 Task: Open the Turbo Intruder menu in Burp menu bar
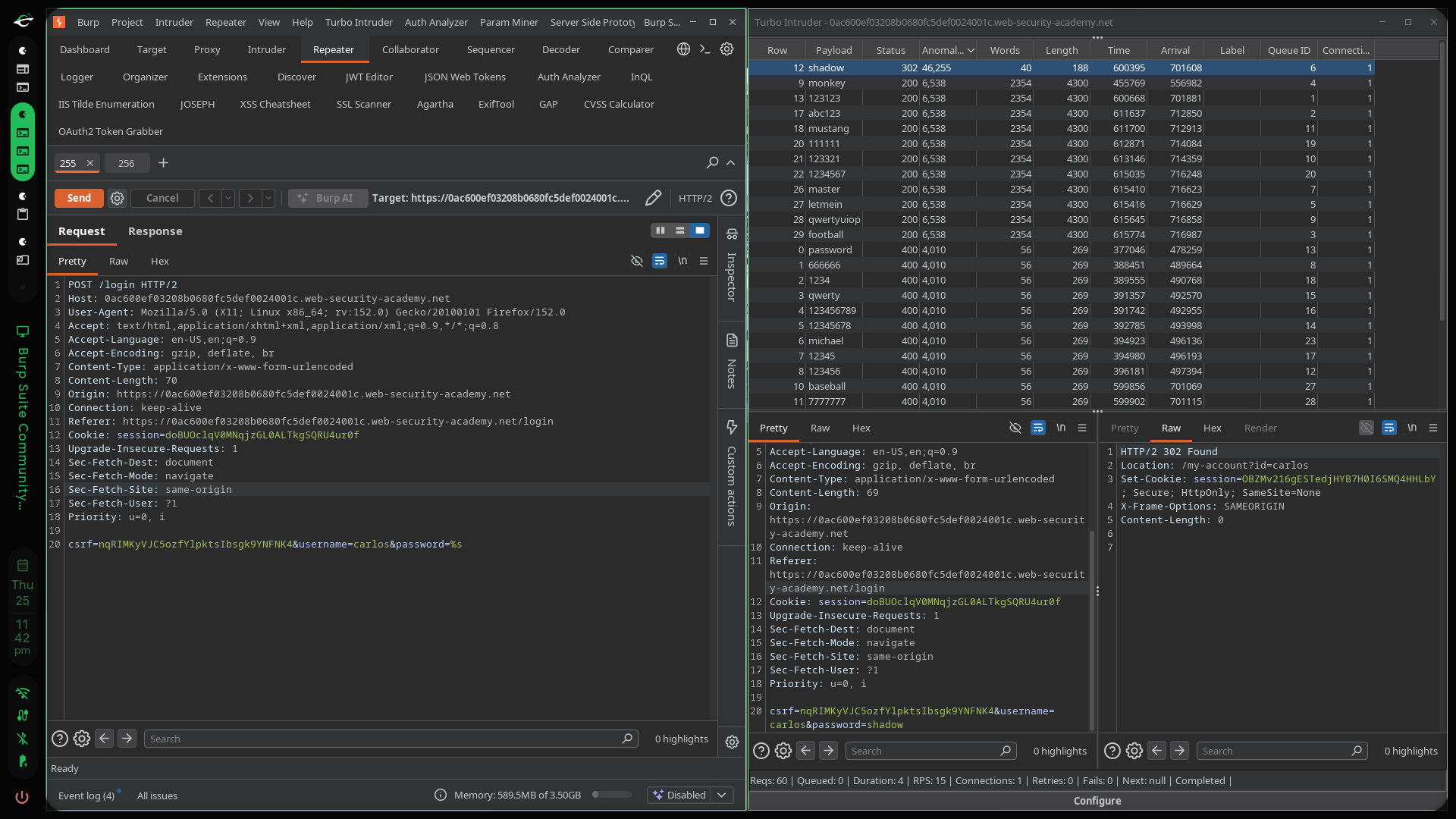coord(359,22)
